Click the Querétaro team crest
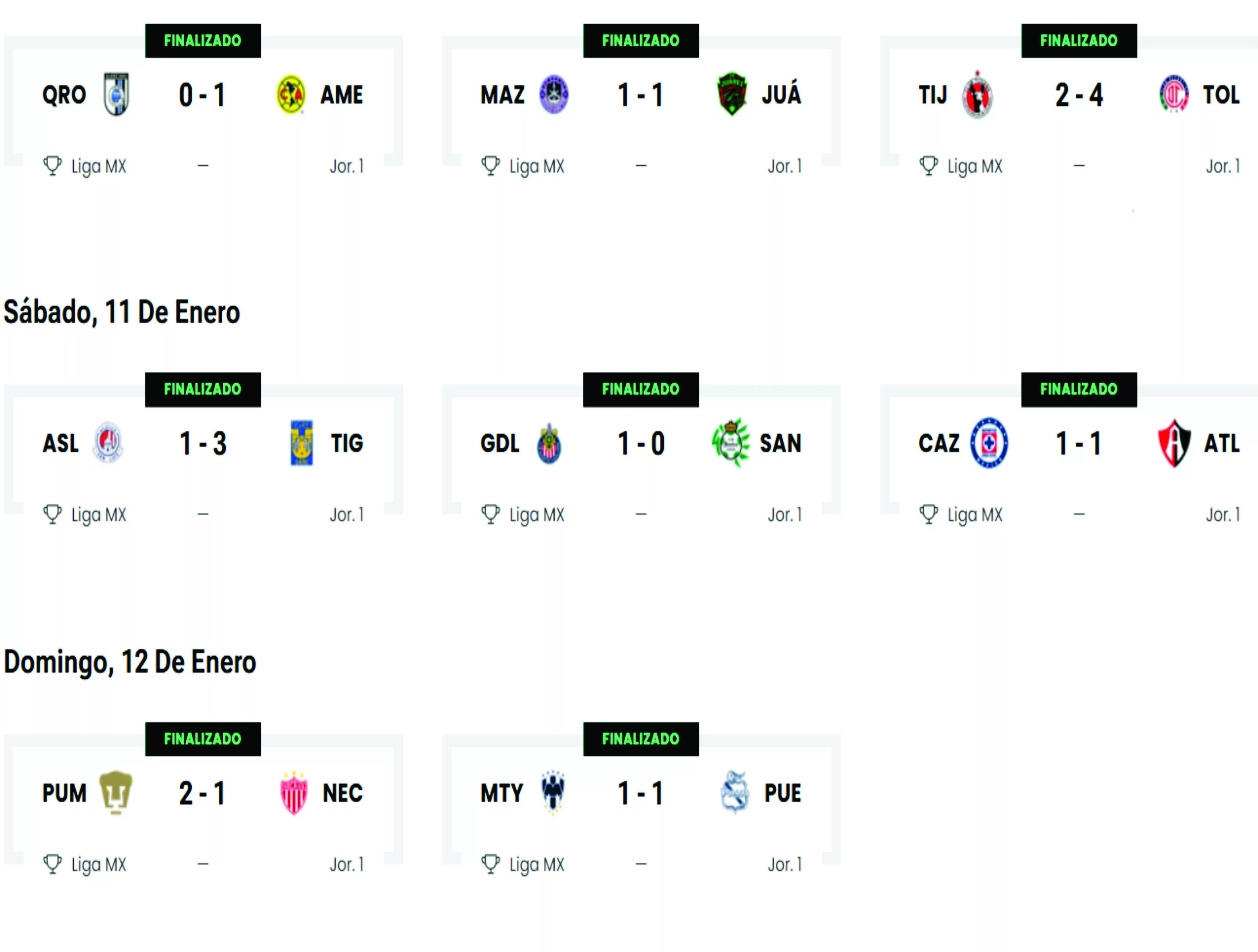 (x=116, y=94)
